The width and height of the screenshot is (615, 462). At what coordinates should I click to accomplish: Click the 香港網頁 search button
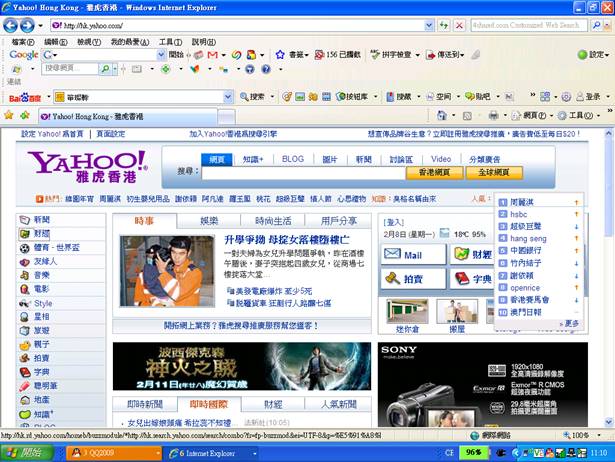point(434,173)
